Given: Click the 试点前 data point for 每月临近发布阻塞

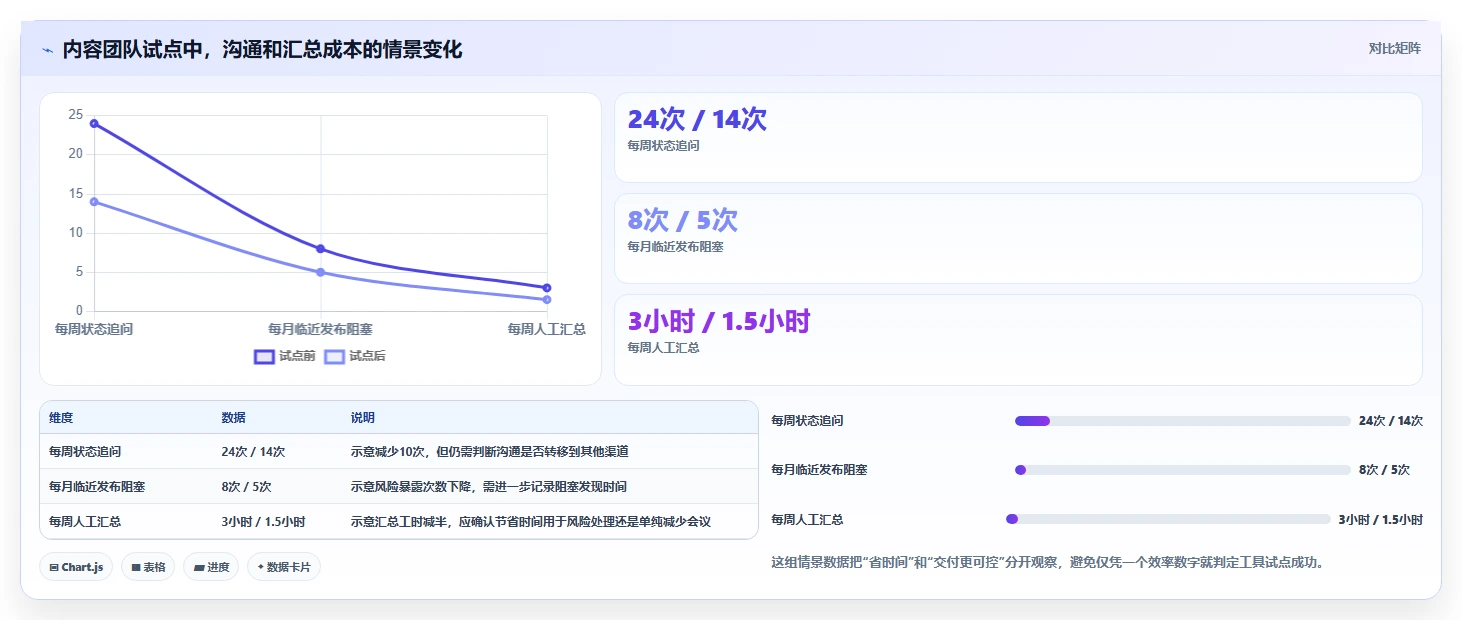Looking at the screenshot, I should point(321,249).
